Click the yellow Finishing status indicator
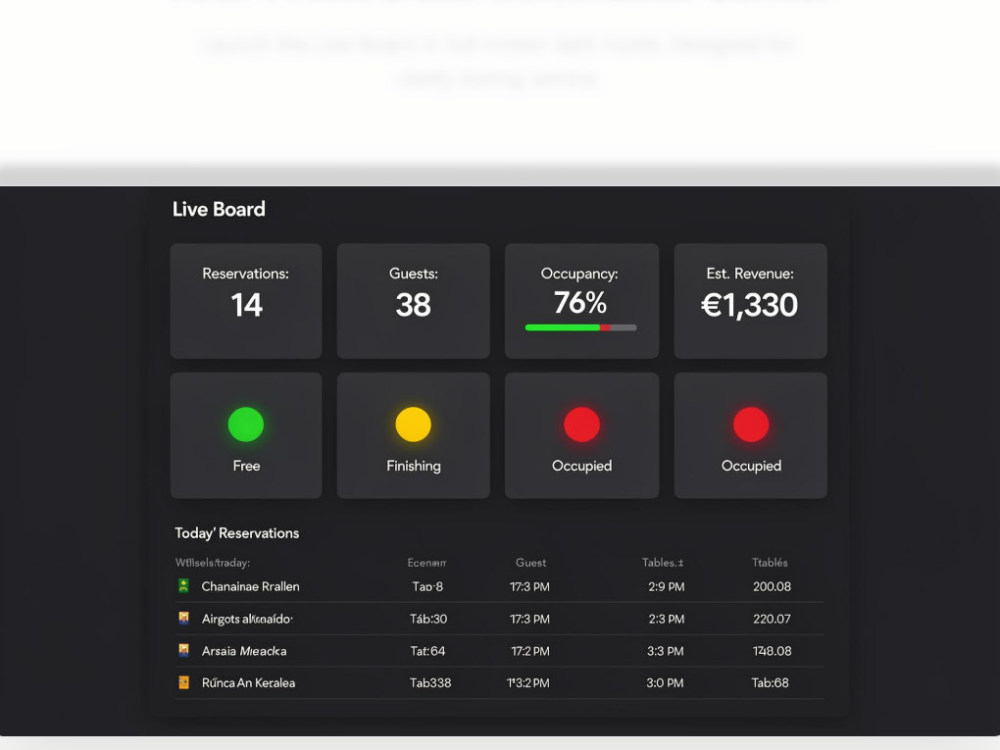Viewport: 1000px width, 750px height. (413, 424)
